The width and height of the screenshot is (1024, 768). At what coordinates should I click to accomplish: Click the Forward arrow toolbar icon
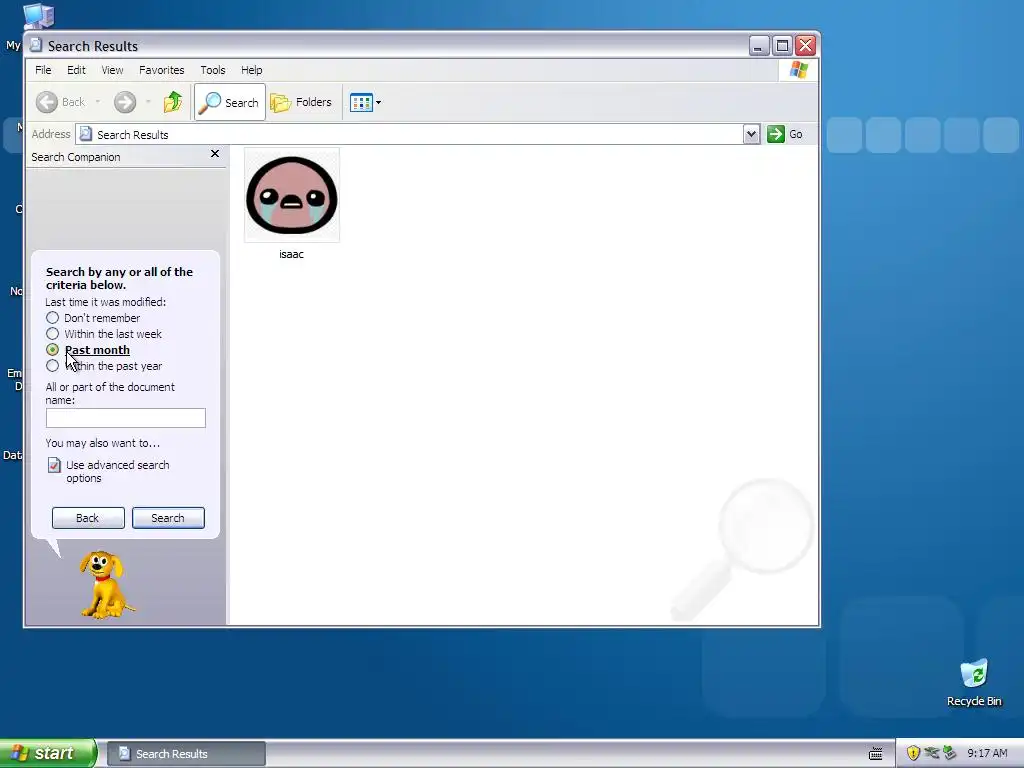pos(125,102)
